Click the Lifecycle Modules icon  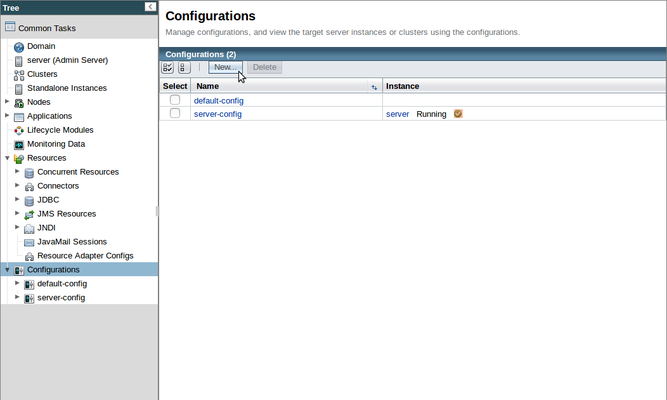point(19,131)
